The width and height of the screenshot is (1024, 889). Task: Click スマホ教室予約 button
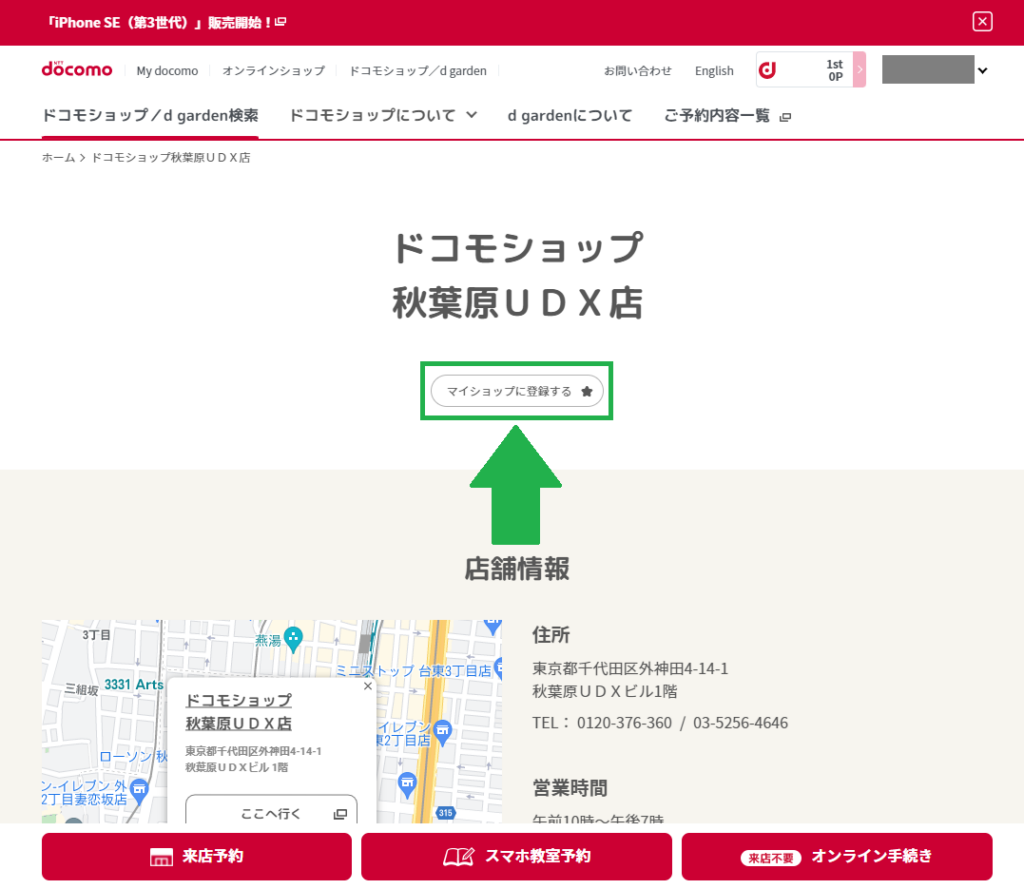pyautogui.click(x=517, y=856)
